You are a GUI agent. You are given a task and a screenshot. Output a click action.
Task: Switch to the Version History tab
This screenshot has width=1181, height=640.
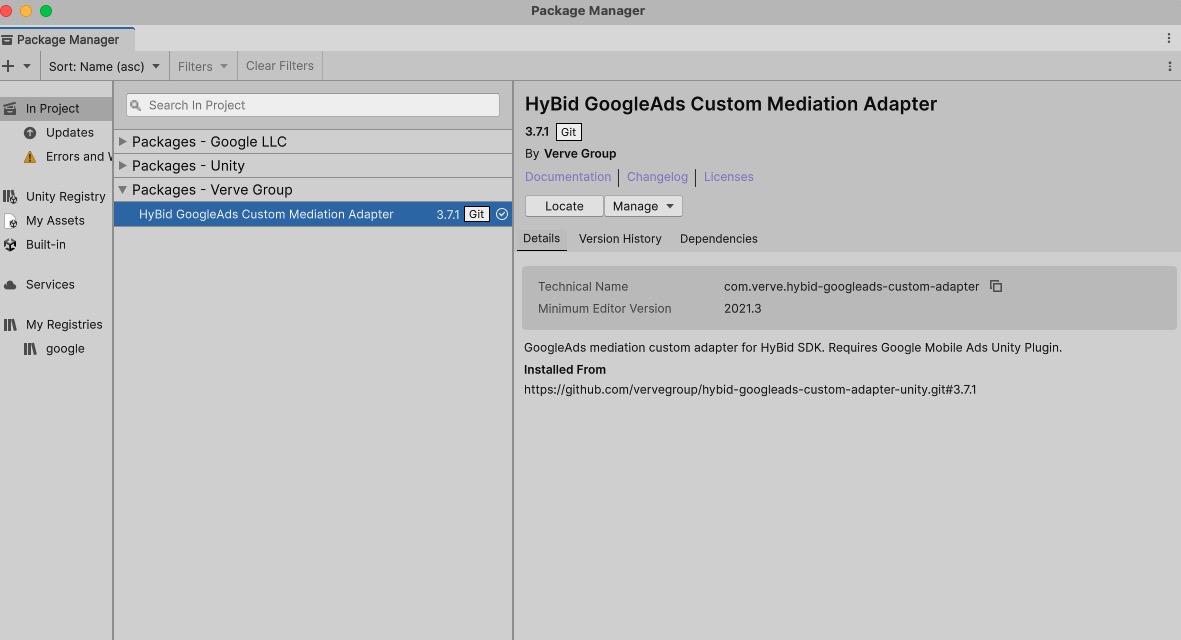[620, 239]
